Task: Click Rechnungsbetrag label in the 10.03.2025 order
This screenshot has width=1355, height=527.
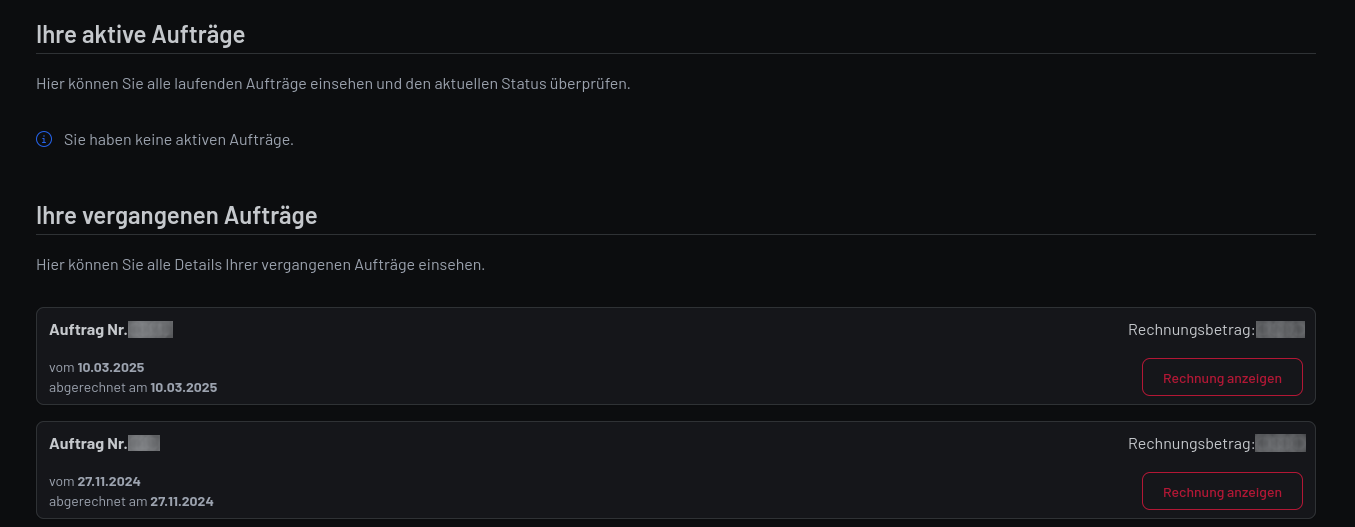Action: [x=1191, y=330]
